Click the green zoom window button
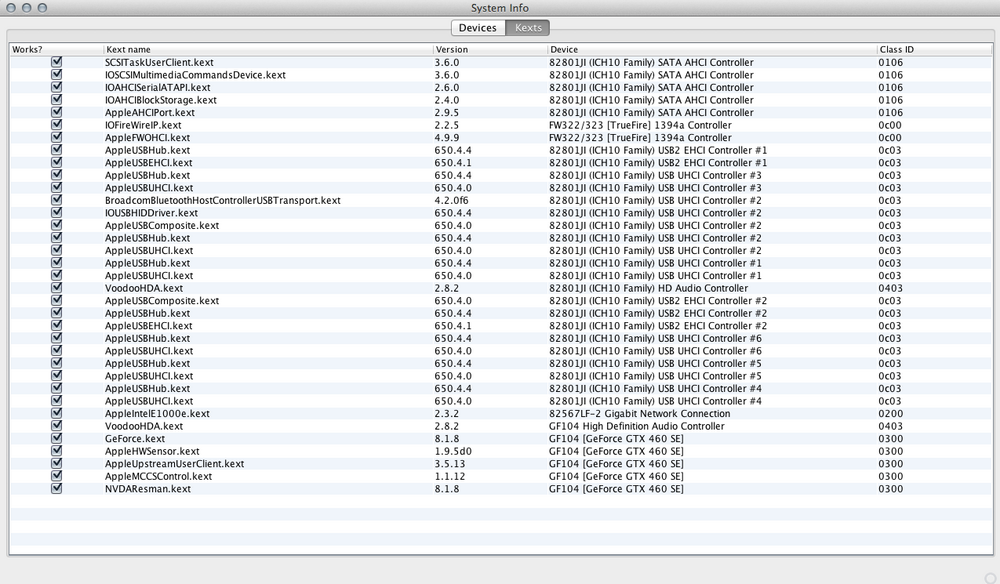Screen dimensions: 1000x584 coord(43,8)
